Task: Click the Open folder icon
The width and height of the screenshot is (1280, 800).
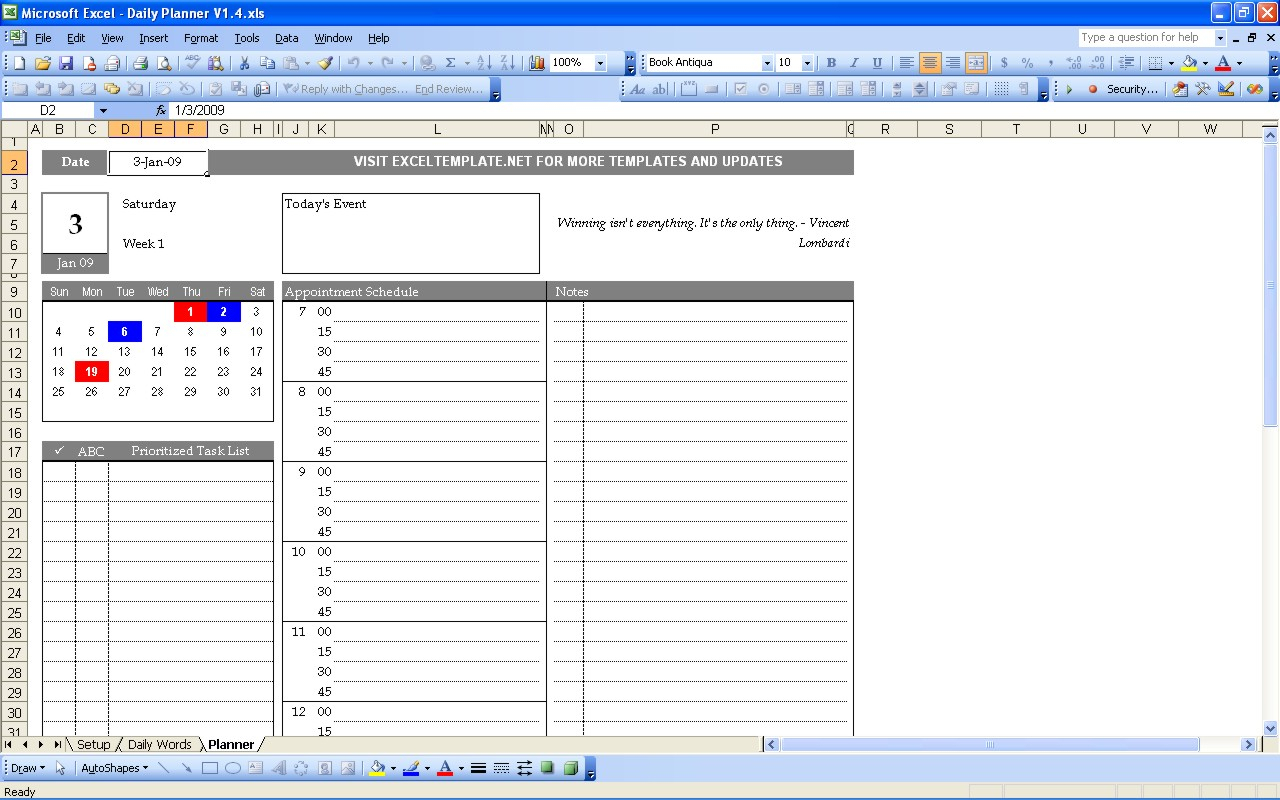Action: [43, 63]
